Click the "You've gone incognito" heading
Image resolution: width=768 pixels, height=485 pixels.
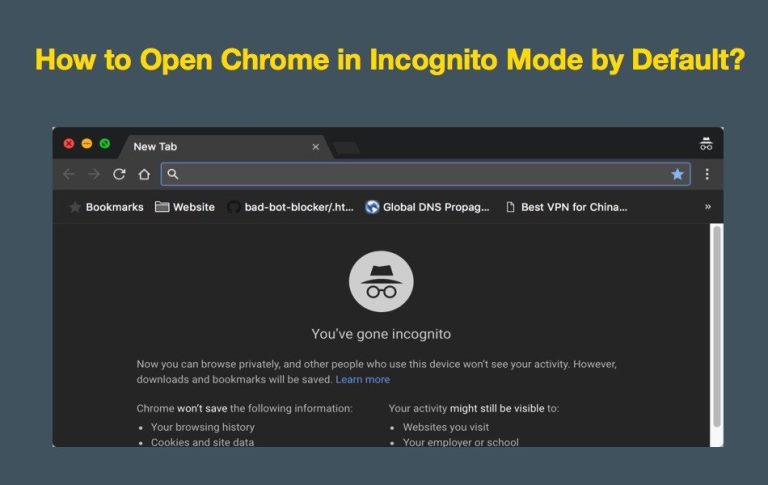point(381,334)
